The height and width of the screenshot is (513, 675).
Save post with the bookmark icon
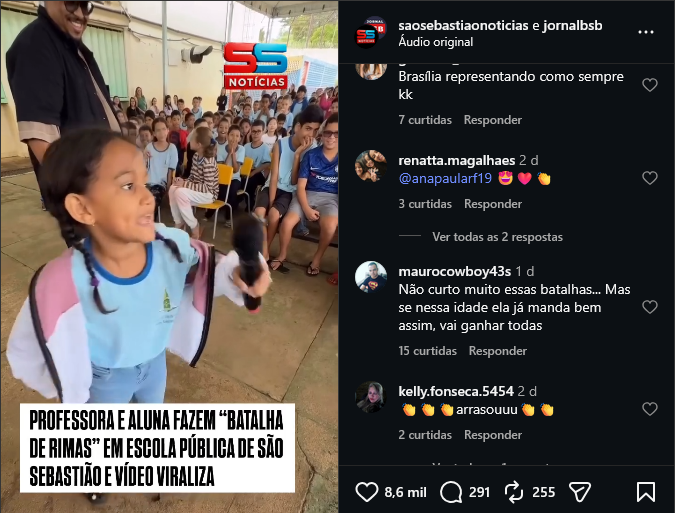[x=646, y=492]
